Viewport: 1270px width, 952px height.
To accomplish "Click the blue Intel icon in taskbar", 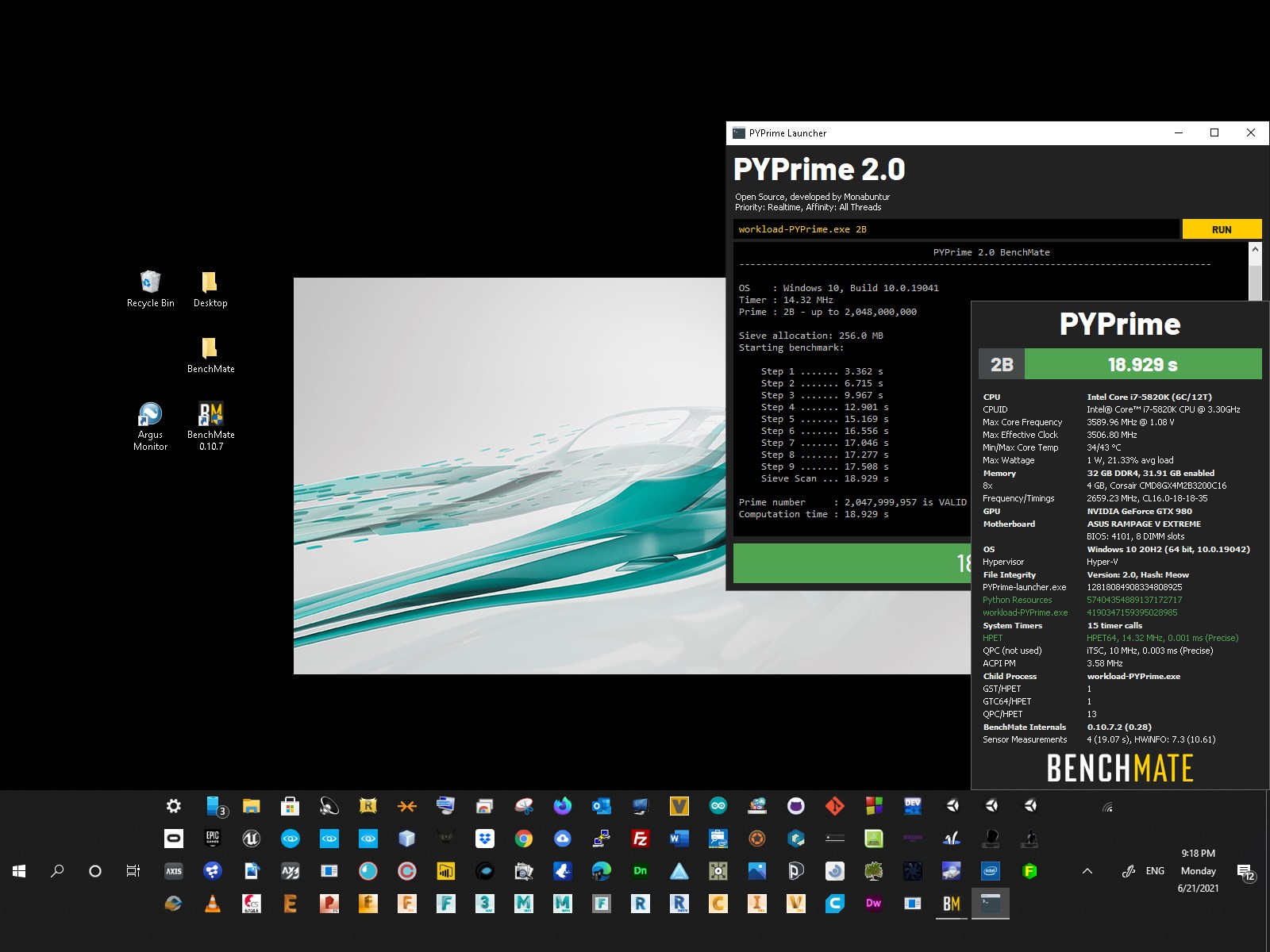I will [x=991, y=871].
